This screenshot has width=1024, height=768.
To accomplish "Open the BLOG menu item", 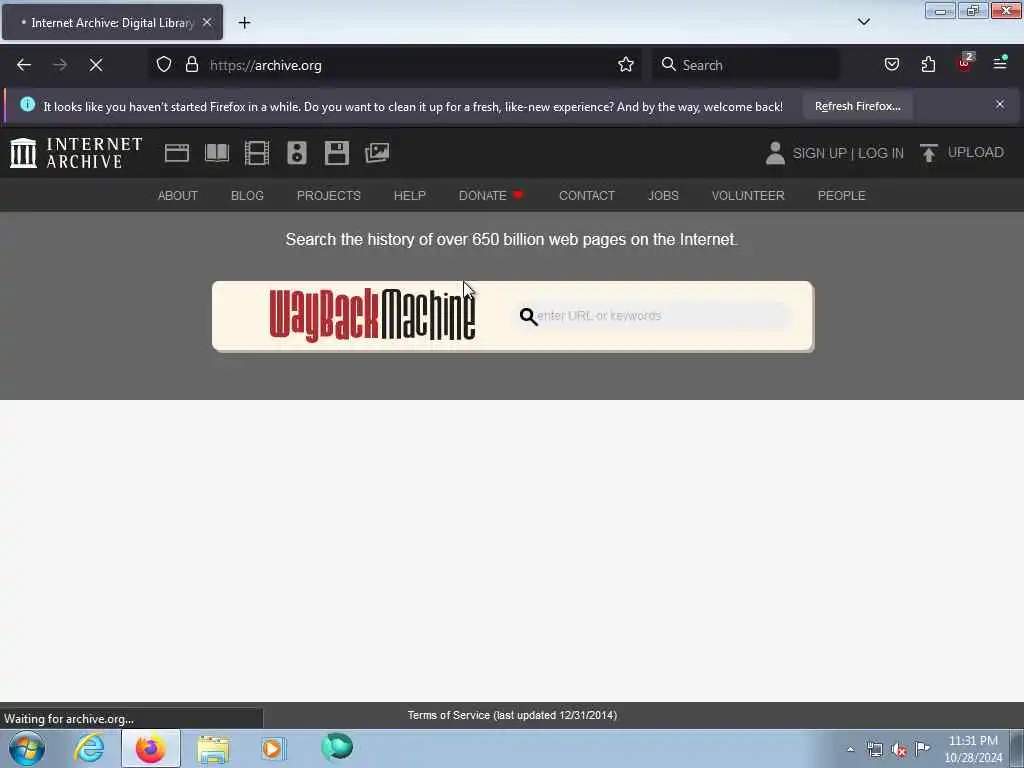I will point(247,195).
